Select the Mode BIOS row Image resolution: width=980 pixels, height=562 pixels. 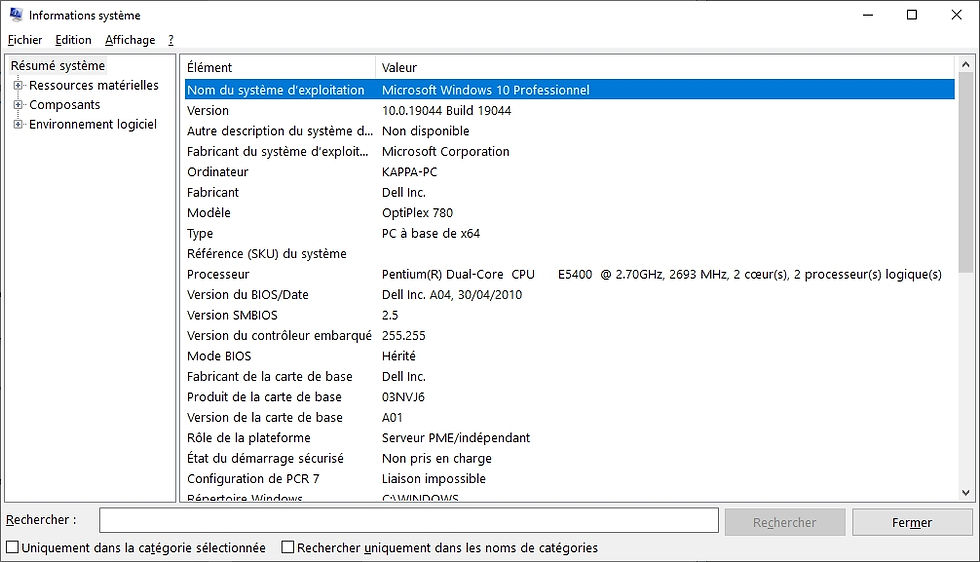coord(569,356)
